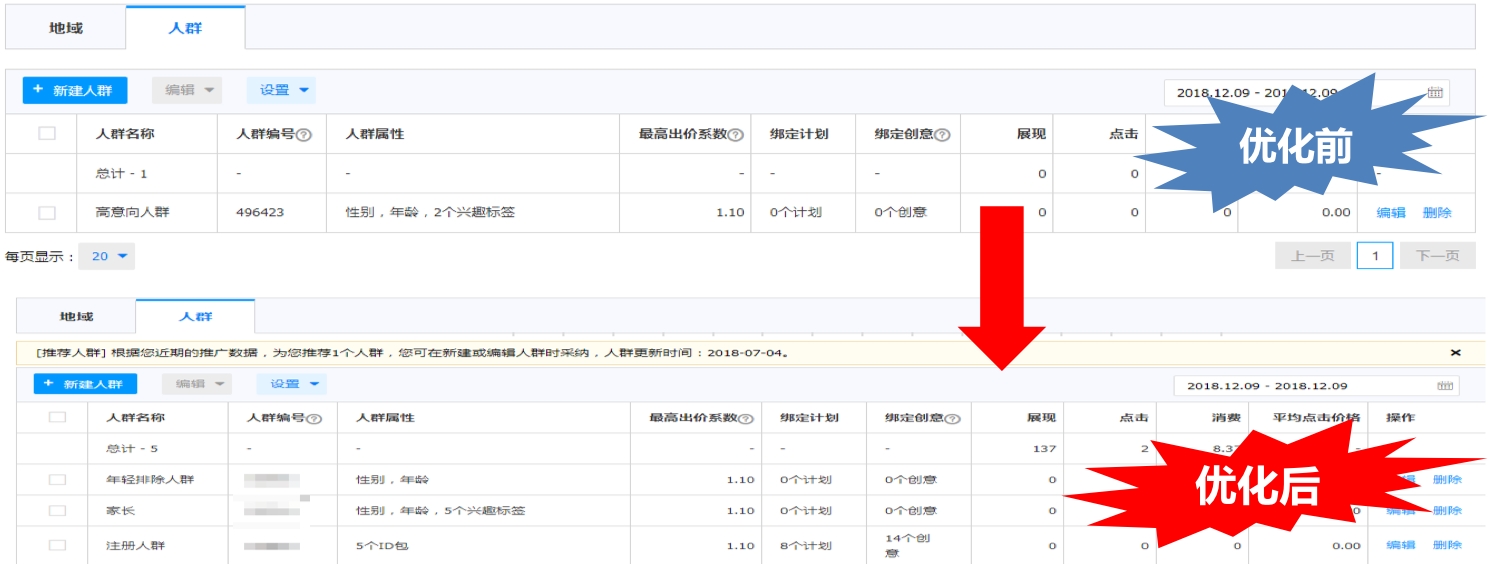Click the 家长 name cell
Screen dimensions: 1500x564
[120, 510]
